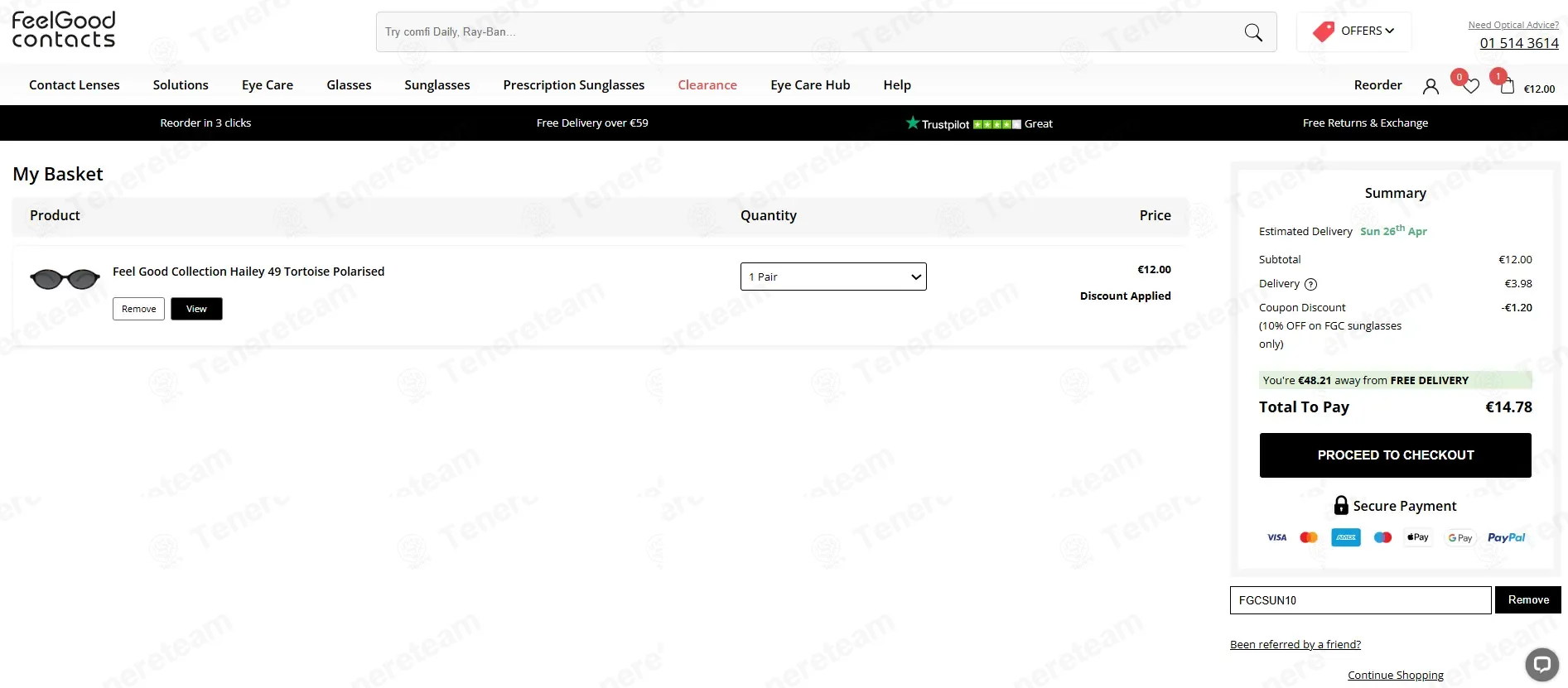This screenshot has height=688, width=1568.
Task: Click the FeelGood Contacts logo
Action: (64, 30)
